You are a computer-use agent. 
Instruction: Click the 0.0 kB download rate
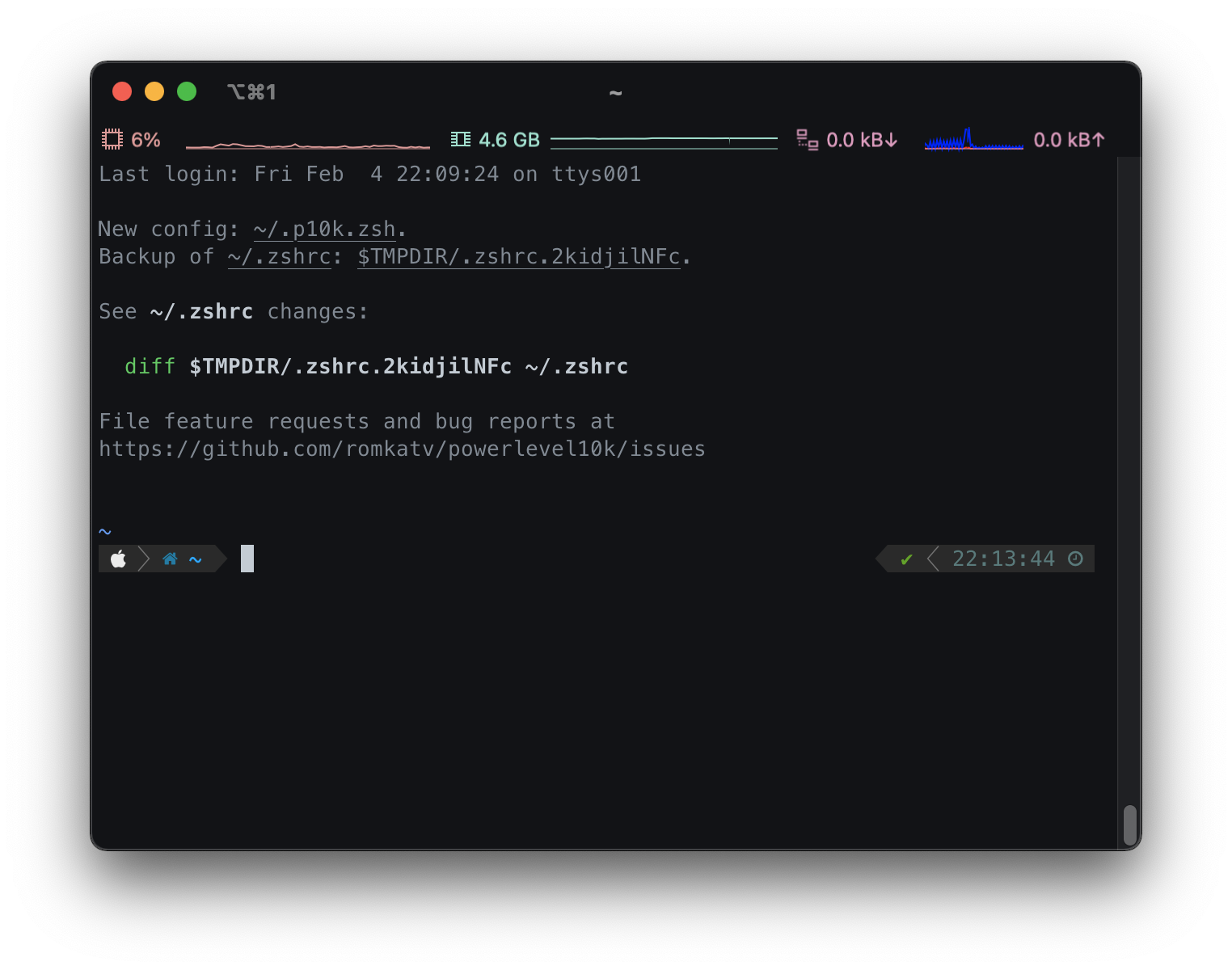pos(862,140)
